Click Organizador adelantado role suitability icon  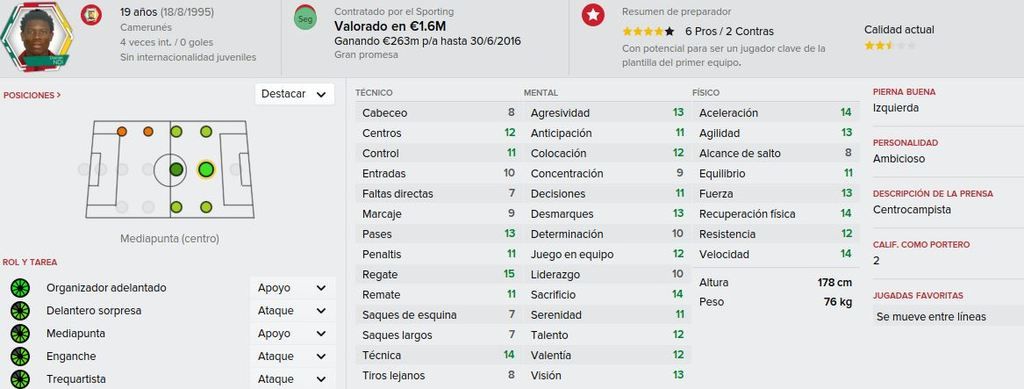click(20, 288)
